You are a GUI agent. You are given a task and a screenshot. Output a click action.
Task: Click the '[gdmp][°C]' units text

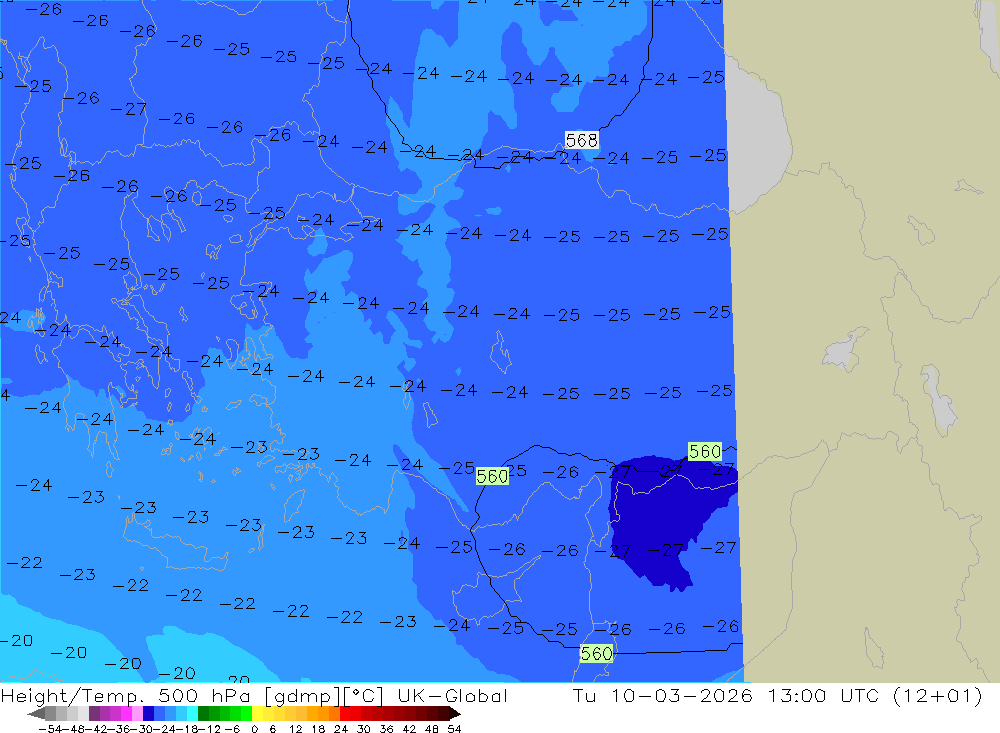(x=325, y=695)
